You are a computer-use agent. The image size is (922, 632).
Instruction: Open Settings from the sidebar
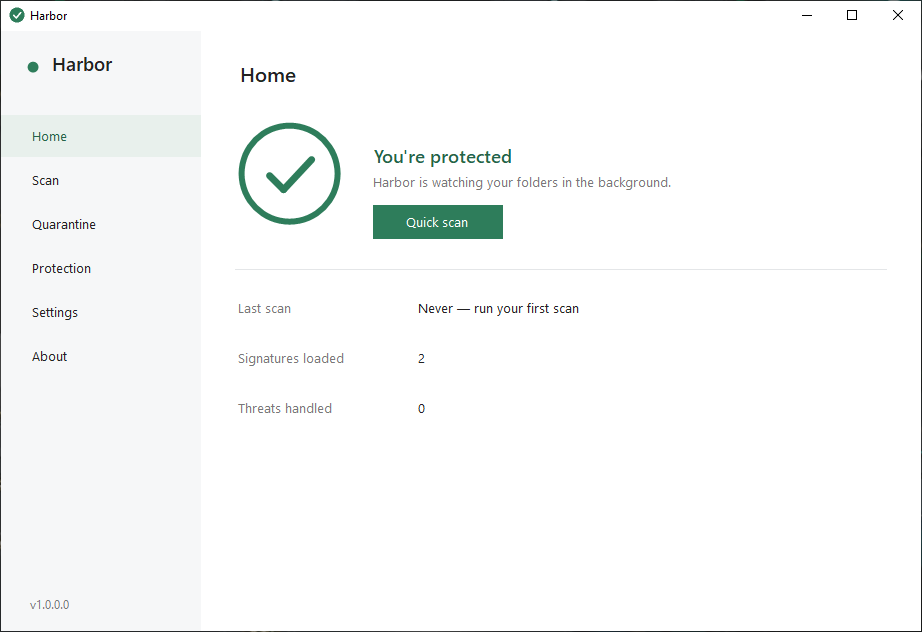coord(101,313)
